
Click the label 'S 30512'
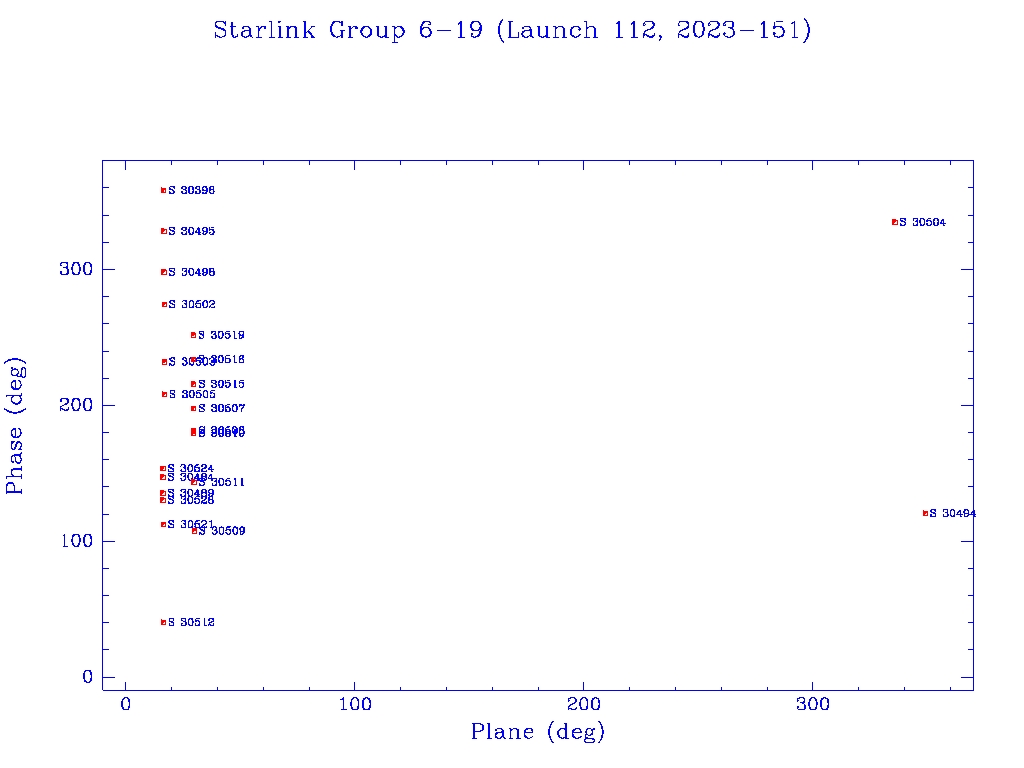[x=191, y=622]
